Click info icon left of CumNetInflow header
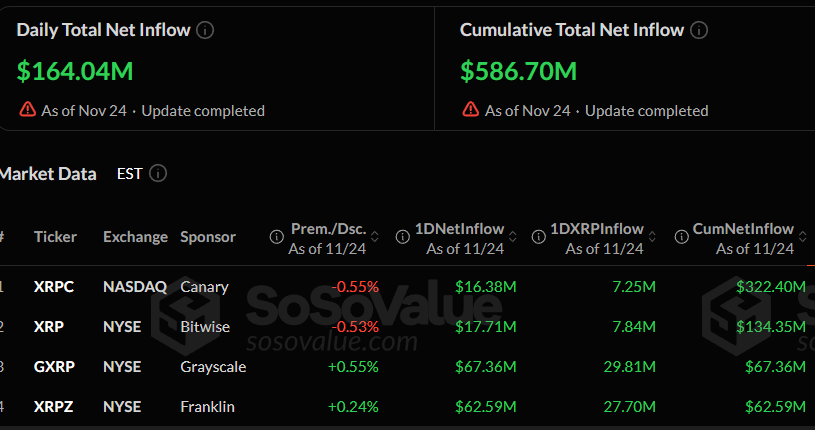The image size is (815, 430). click(x=680, y=237)
